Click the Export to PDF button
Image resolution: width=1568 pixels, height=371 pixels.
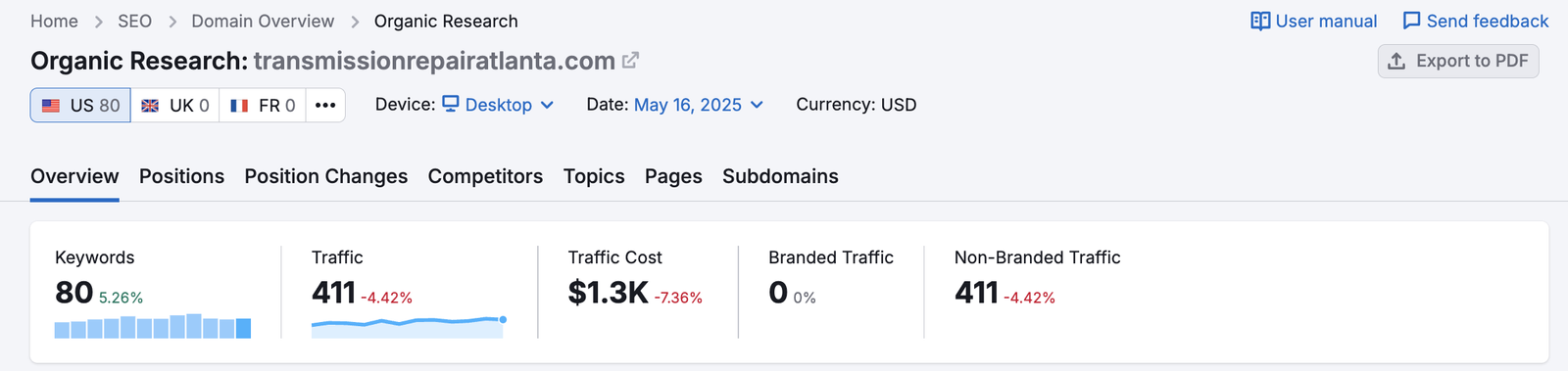click(1458, 61)
